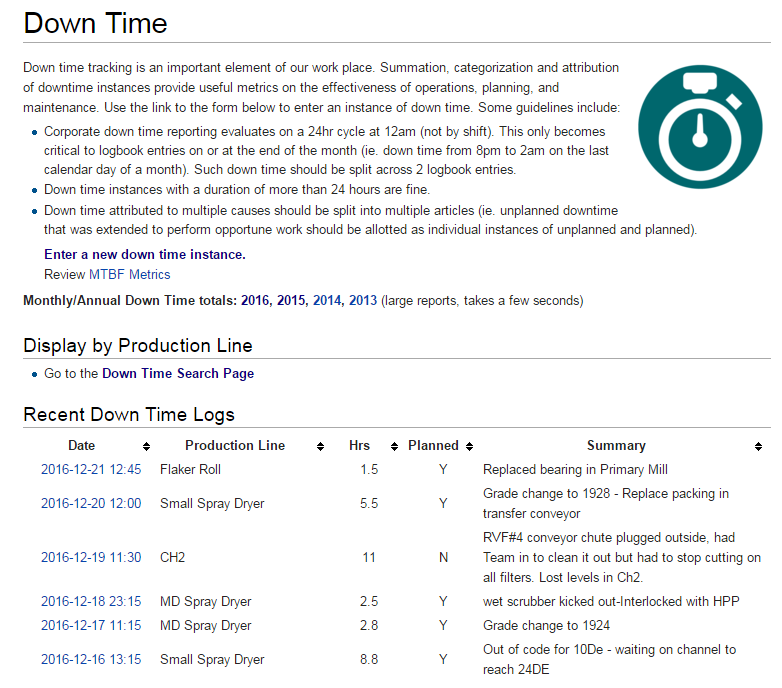Sort by Summary column arrows
This screenshot has width=782, height=688.
(758, 446)
